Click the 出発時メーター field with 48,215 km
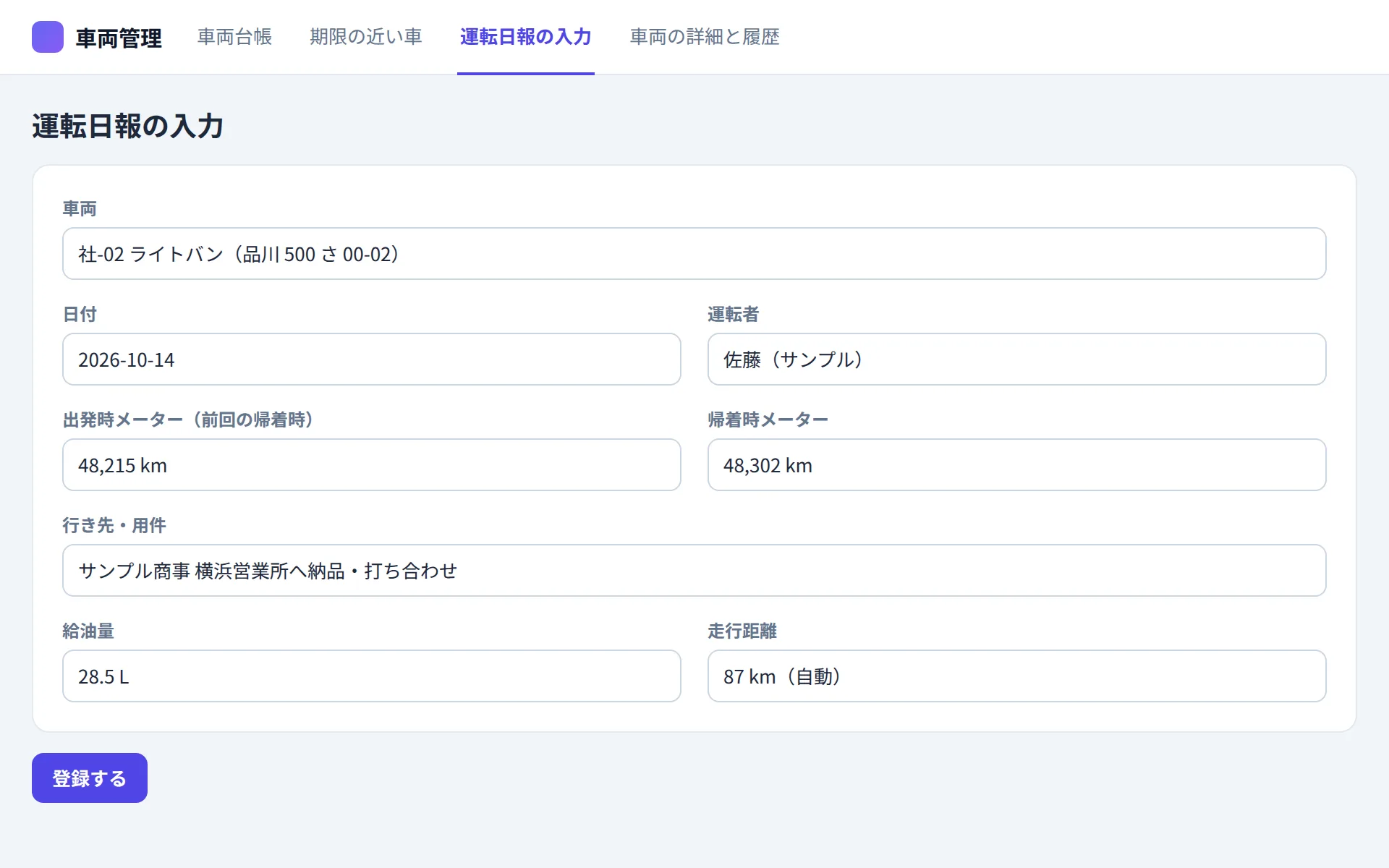Screen dimensions: 1389x868 [372, 465]
